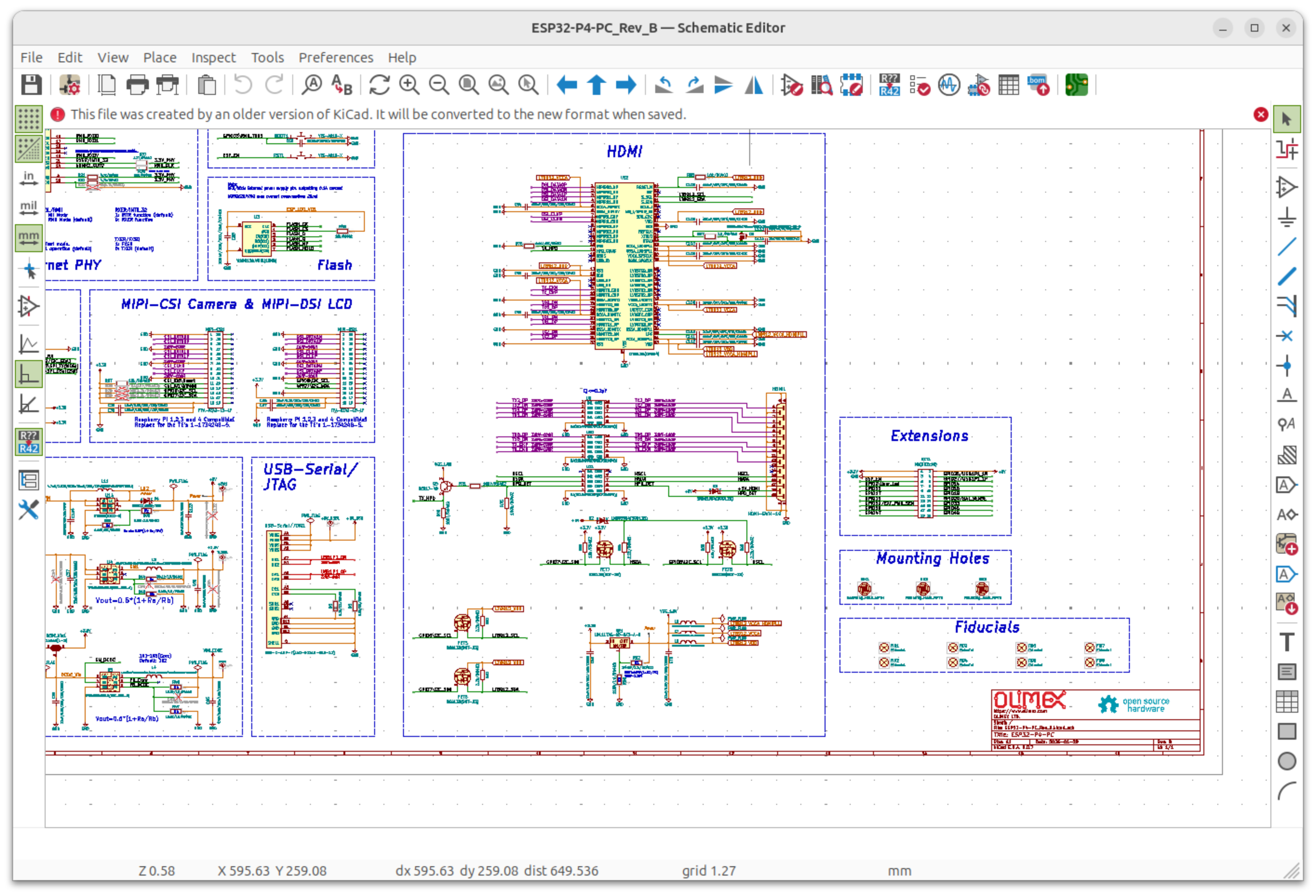
Task: Open Schematic Setup via the gear icon
Action: coord(70,85)
